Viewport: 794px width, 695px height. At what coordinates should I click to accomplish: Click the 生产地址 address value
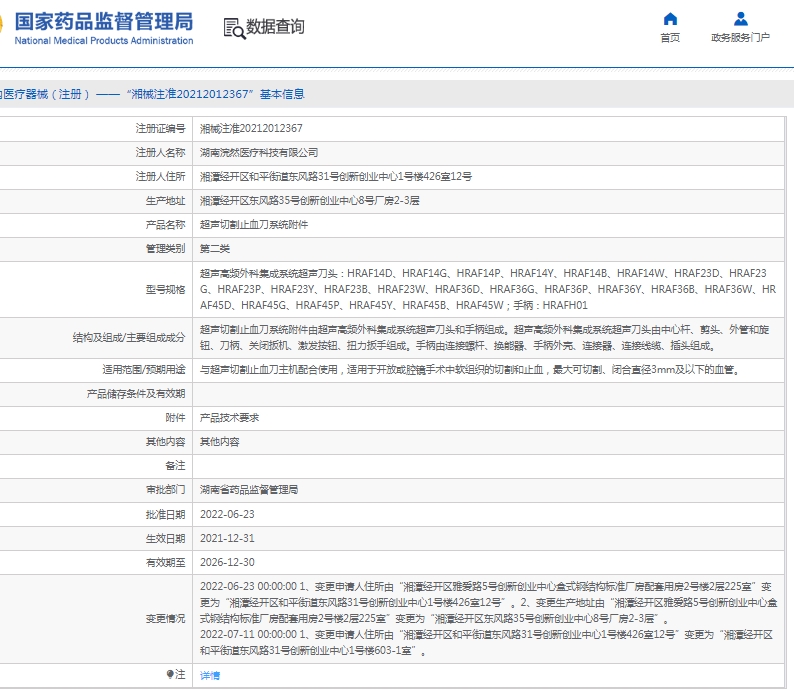(x=309, y=201)
